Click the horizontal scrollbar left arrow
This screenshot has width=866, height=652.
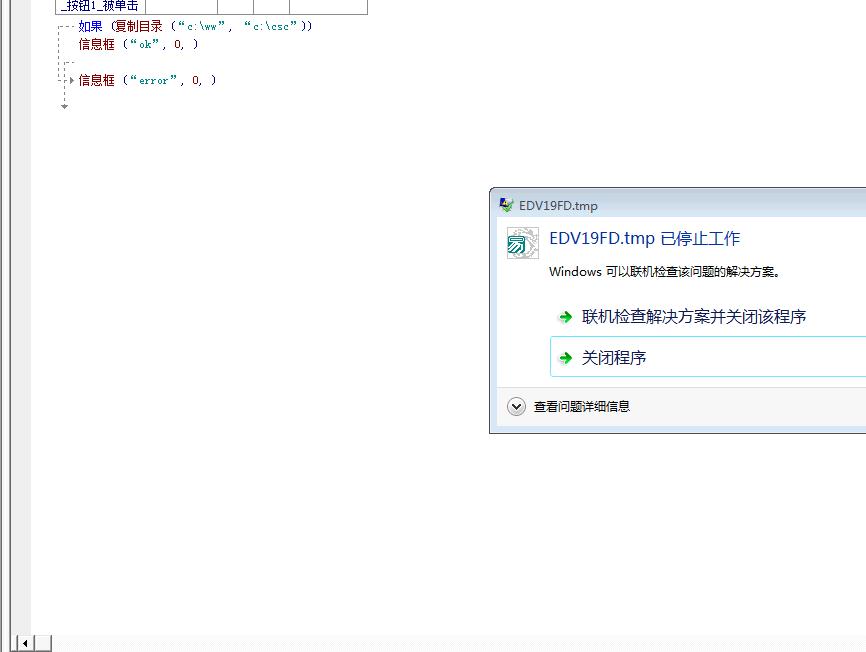click(x=25, y=643)
